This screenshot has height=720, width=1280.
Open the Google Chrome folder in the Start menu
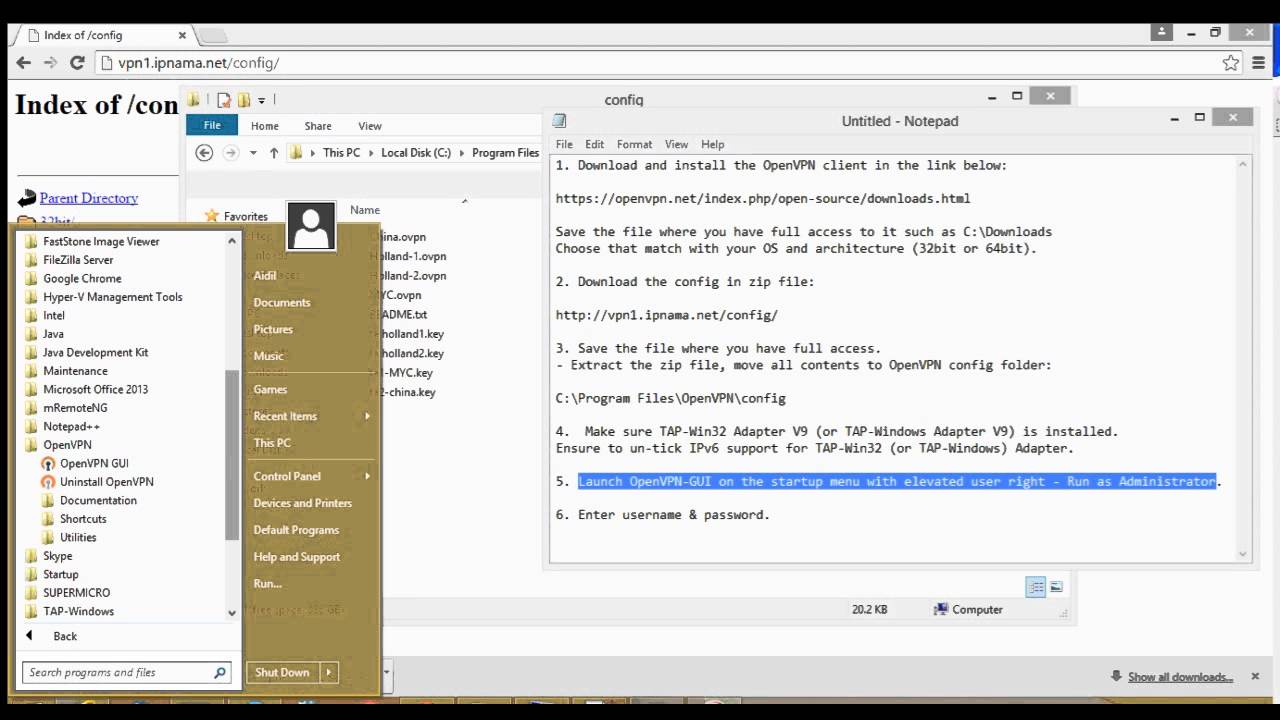point(82,279)
